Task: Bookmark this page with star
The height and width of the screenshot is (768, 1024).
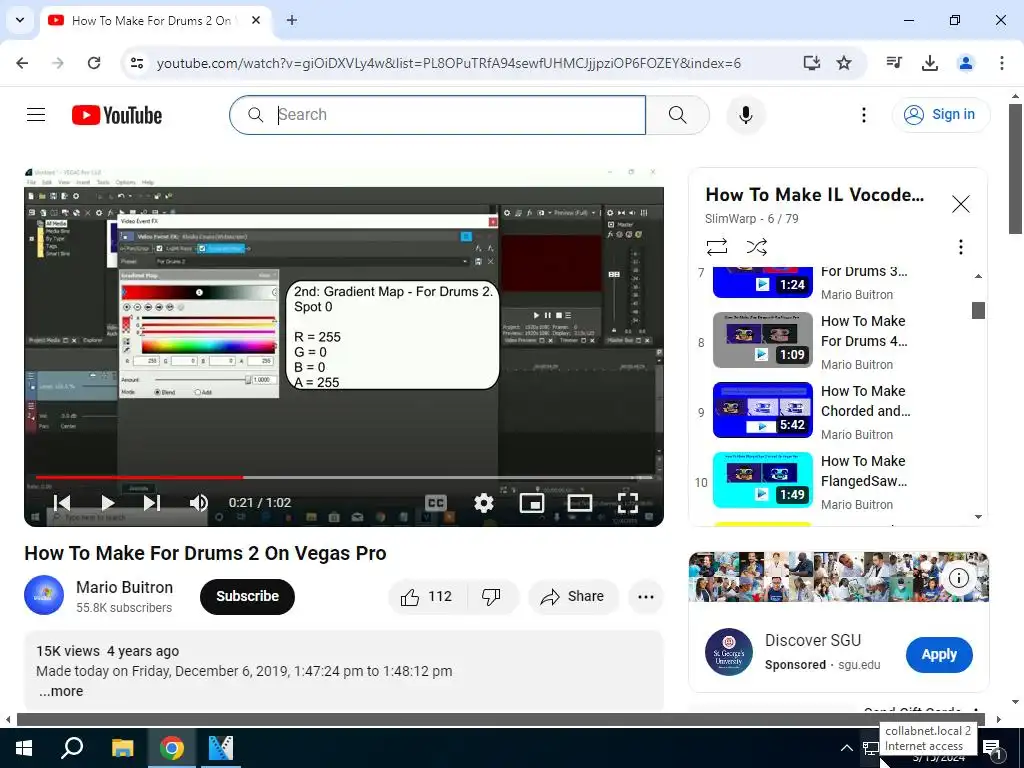Action: tap(844, 63)
